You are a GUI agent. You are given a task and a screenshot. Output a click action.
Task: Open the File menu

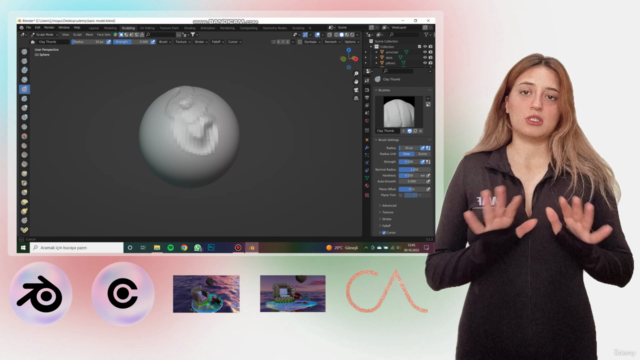tap(28, 28)
